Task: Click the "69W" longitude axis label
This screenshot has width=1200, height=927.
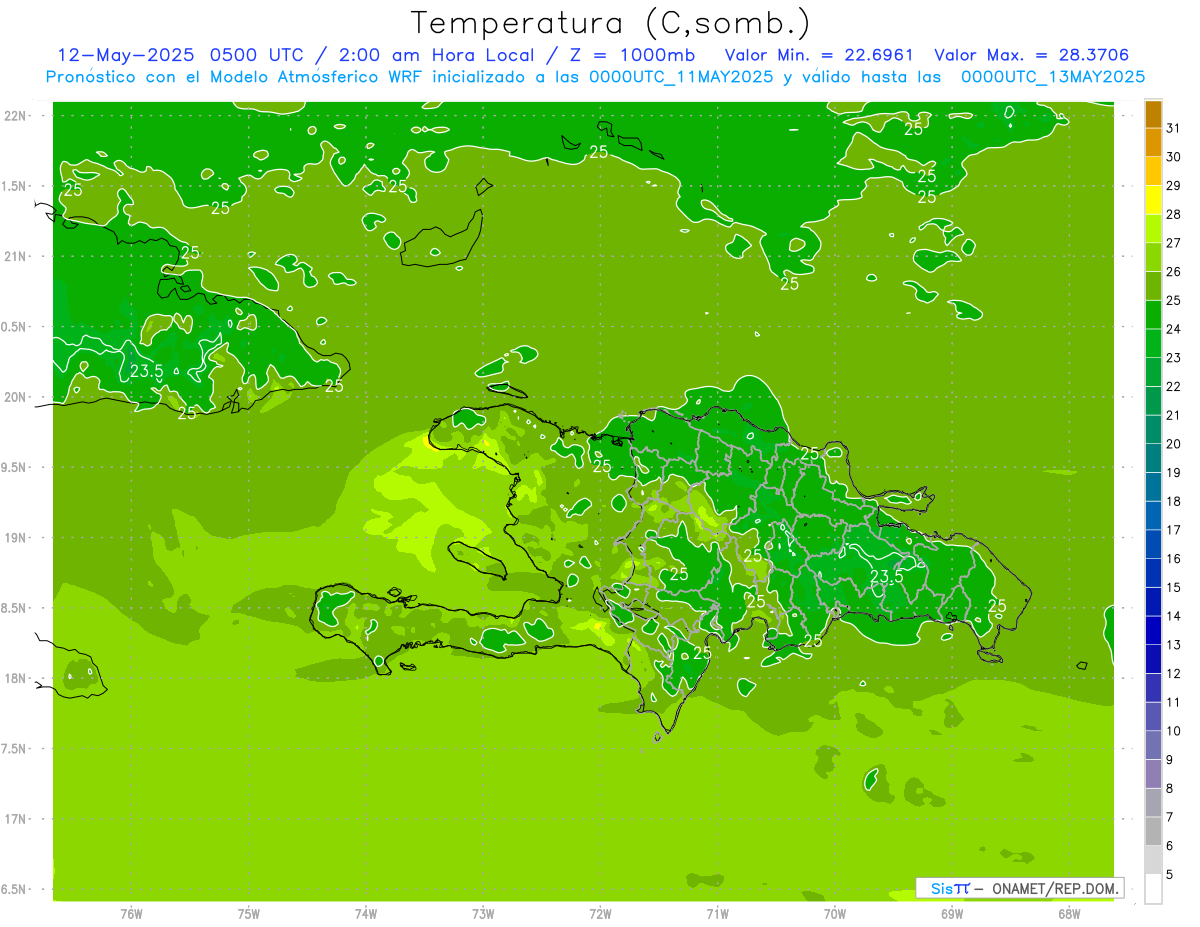Action: 952,914
